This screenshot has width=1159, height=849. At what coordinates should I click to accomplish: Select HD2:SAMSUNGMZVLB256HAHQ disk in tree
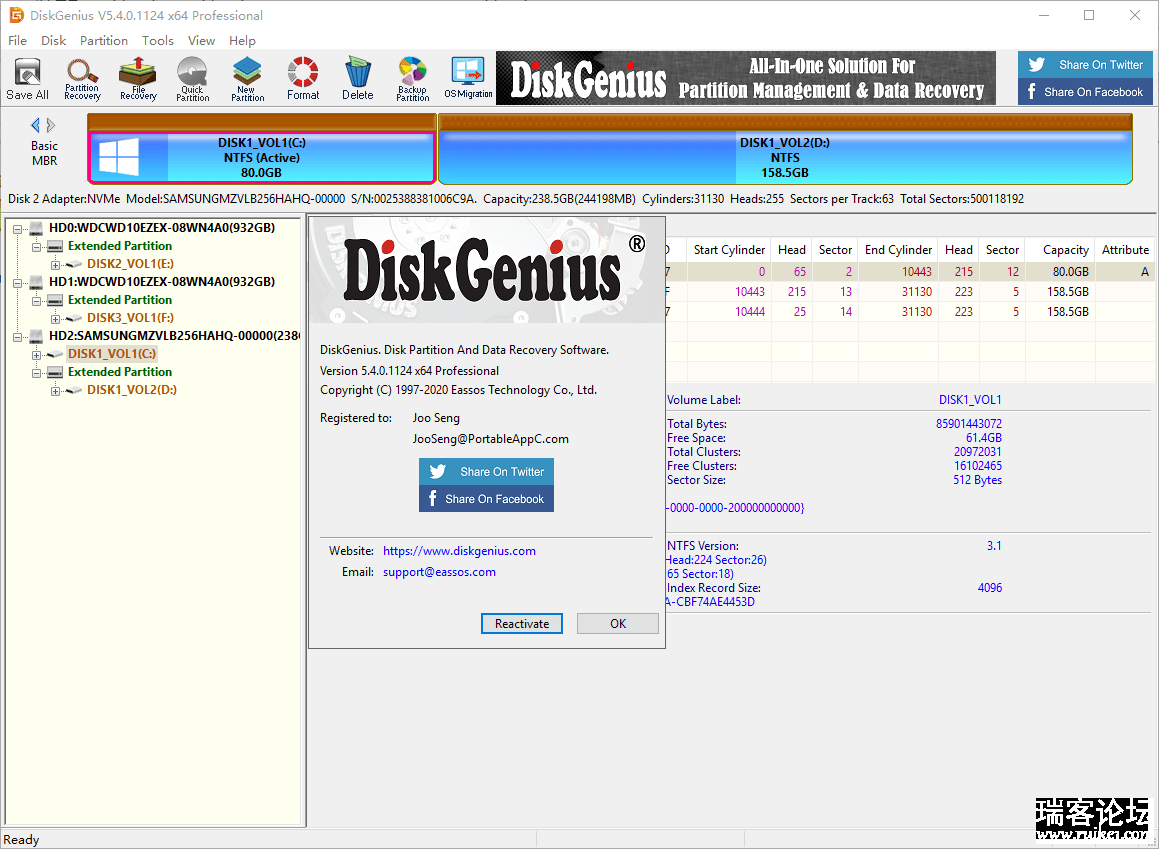pos(174,335)
